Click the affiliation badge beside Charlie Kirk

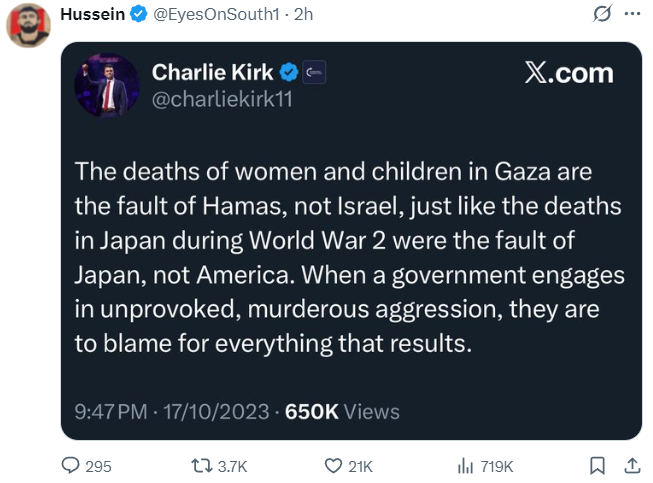pyautogui.click(x=314, y=72)
